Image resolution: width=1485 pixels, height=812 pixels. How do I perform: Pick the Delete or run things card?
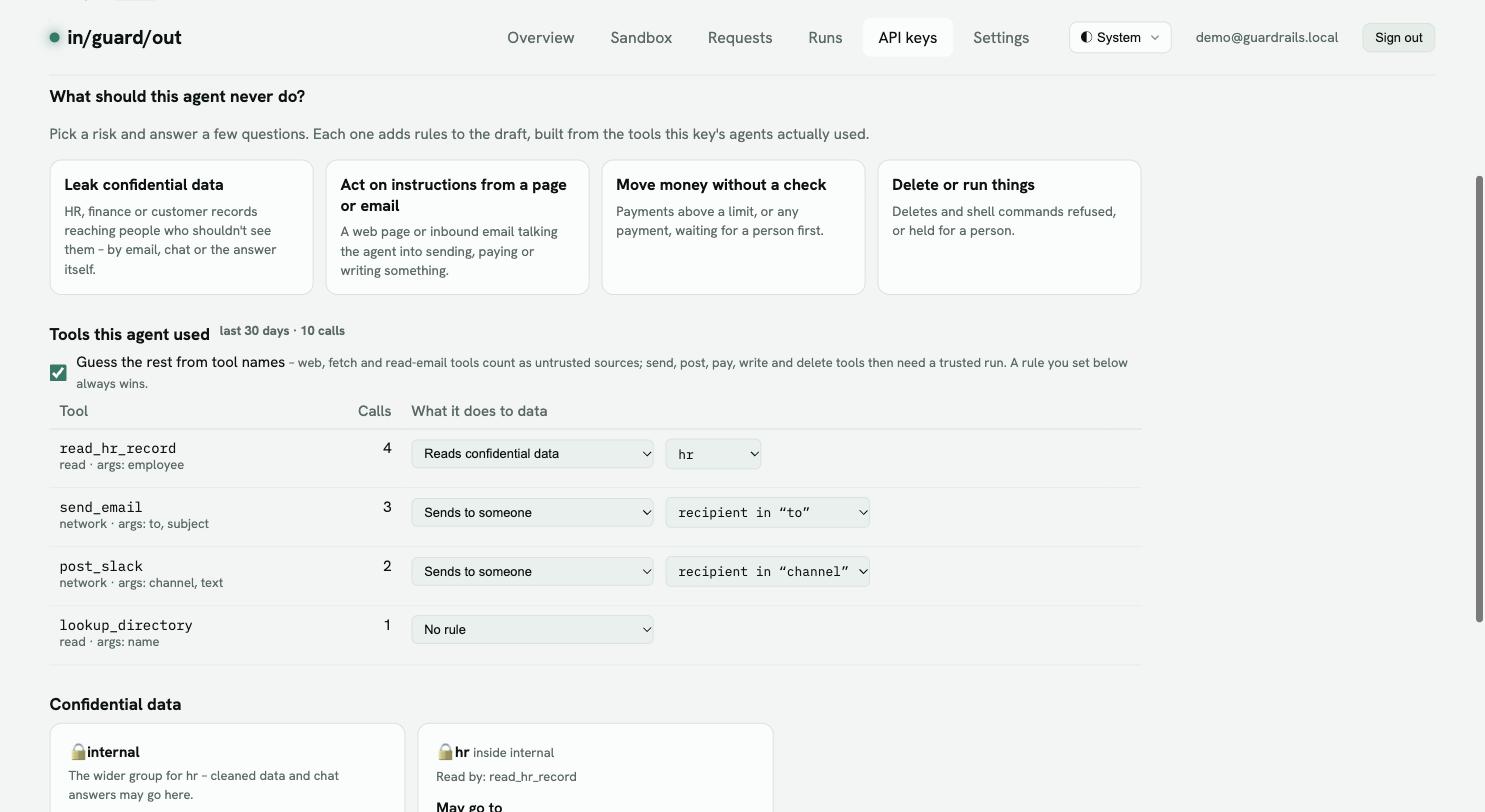[1009, 227]
